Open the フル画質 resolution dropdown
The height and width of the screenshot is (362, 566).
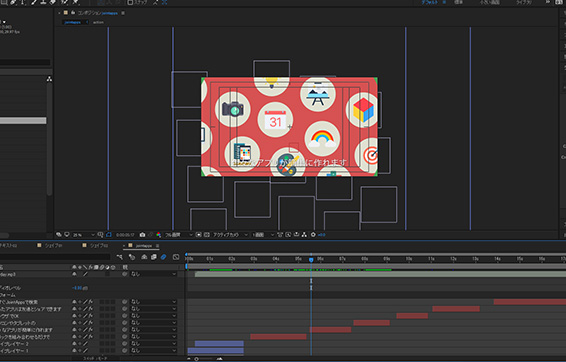[x=179, y=235]
